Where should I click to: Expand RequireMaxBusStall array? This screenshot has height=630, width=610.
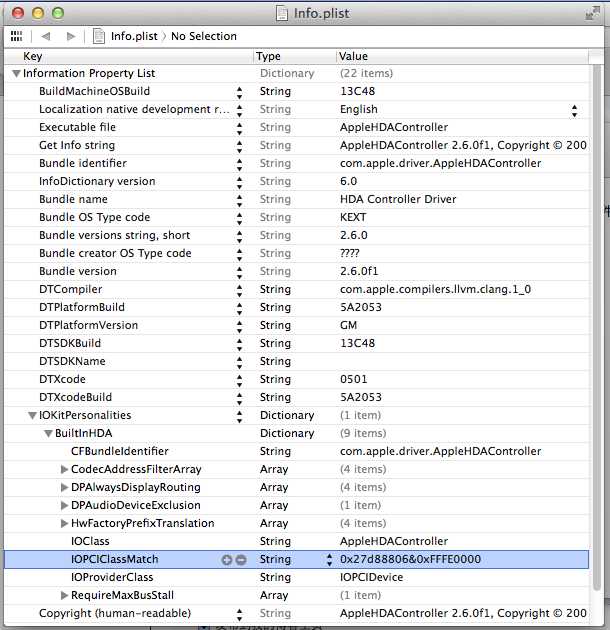pyautogui.click(x=64, y=595)
